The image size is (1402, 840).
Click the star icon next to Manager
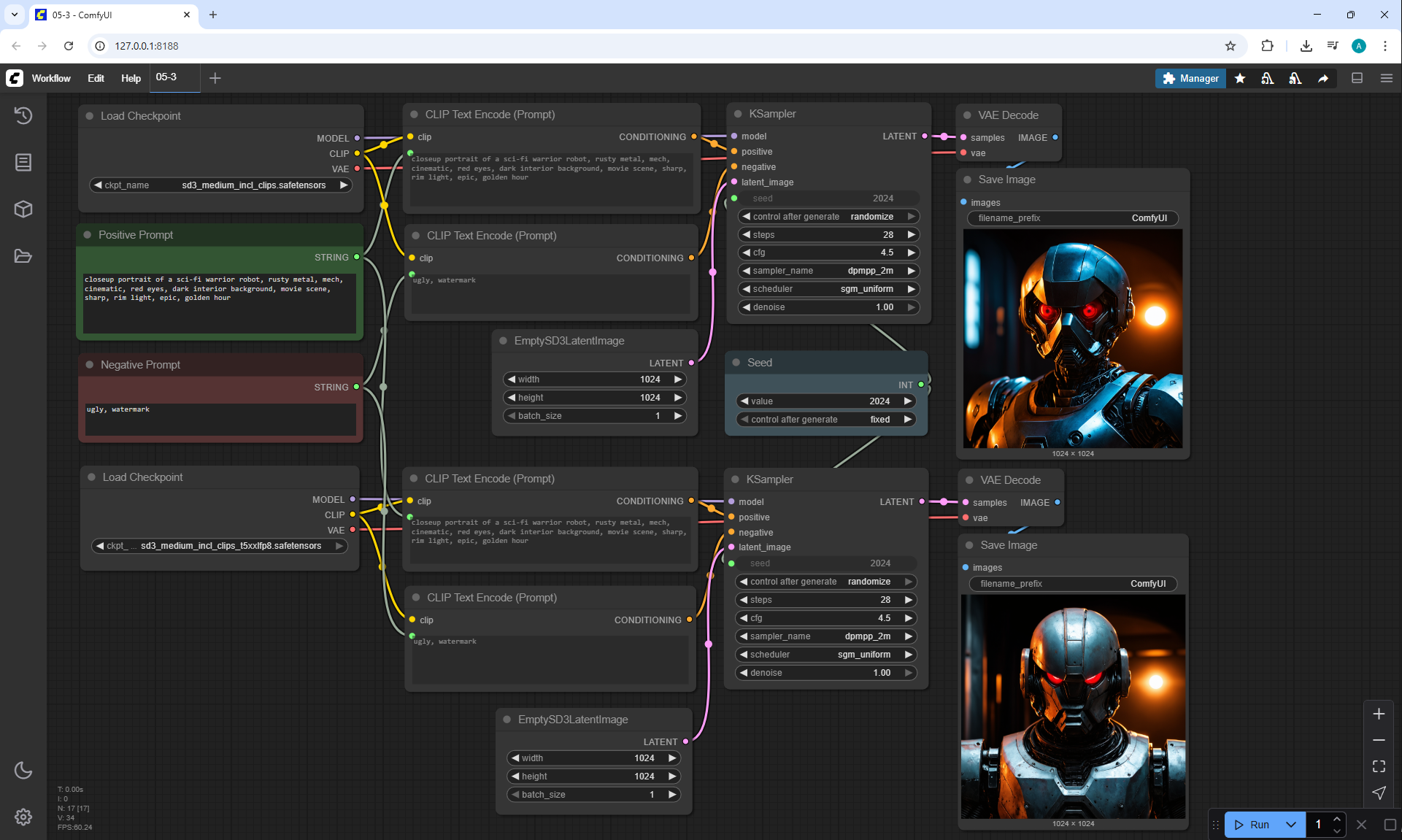[1240, 78]
